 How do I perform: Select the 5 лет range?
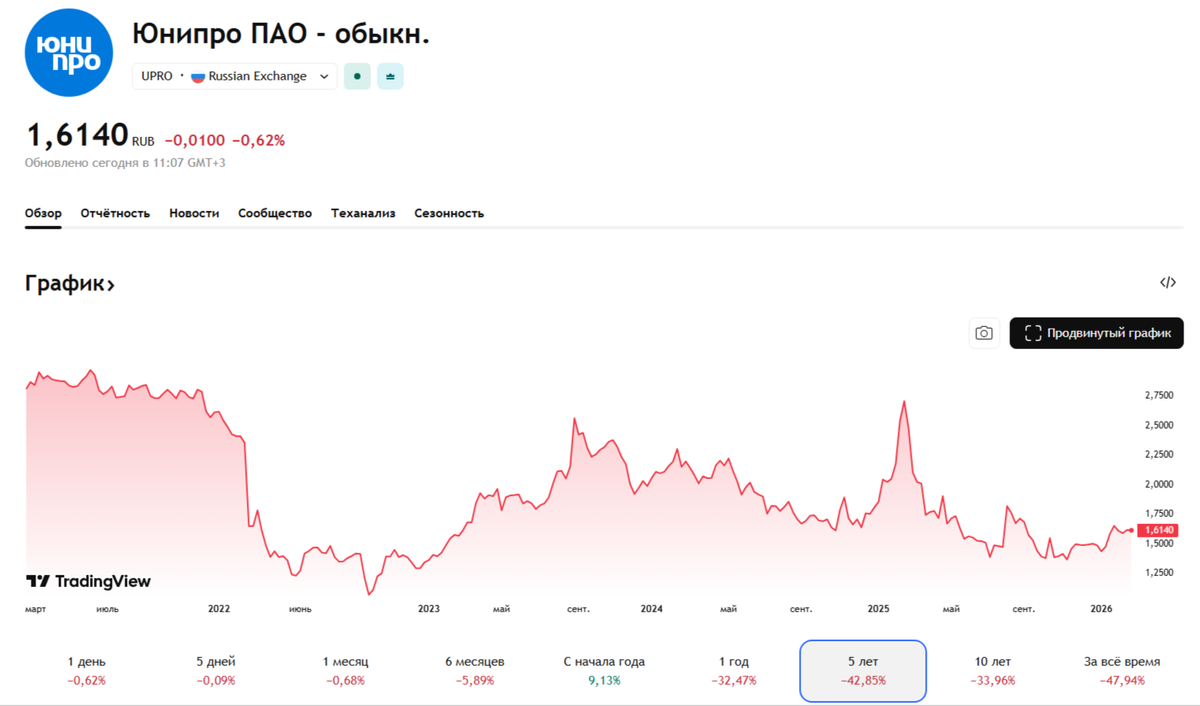point(863,670)
